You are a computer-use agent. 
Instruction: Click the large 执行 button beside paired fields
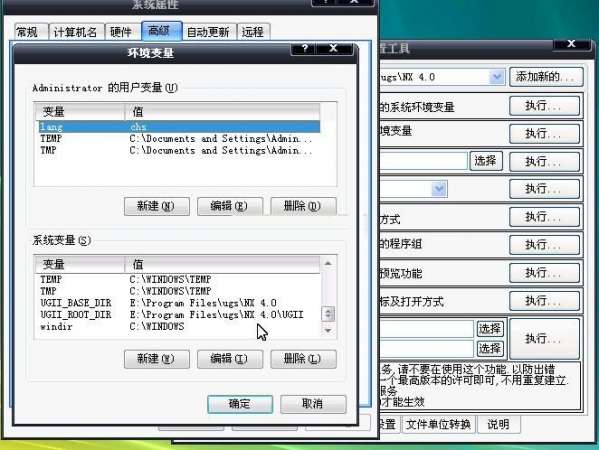point(545,339)
